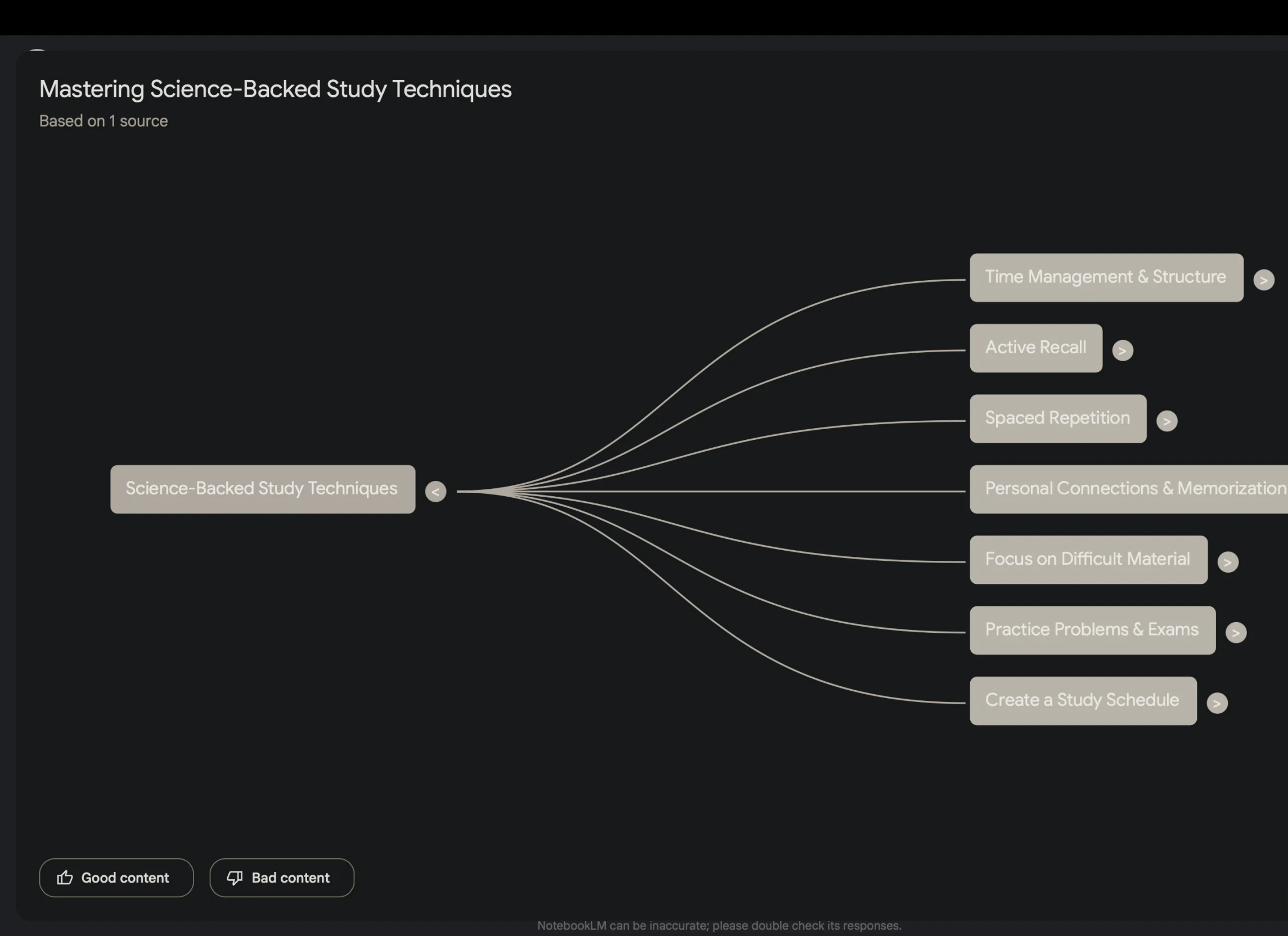Select the Time Management & Structure node
Screen dimensions: 1288x936
point(1106,278)
